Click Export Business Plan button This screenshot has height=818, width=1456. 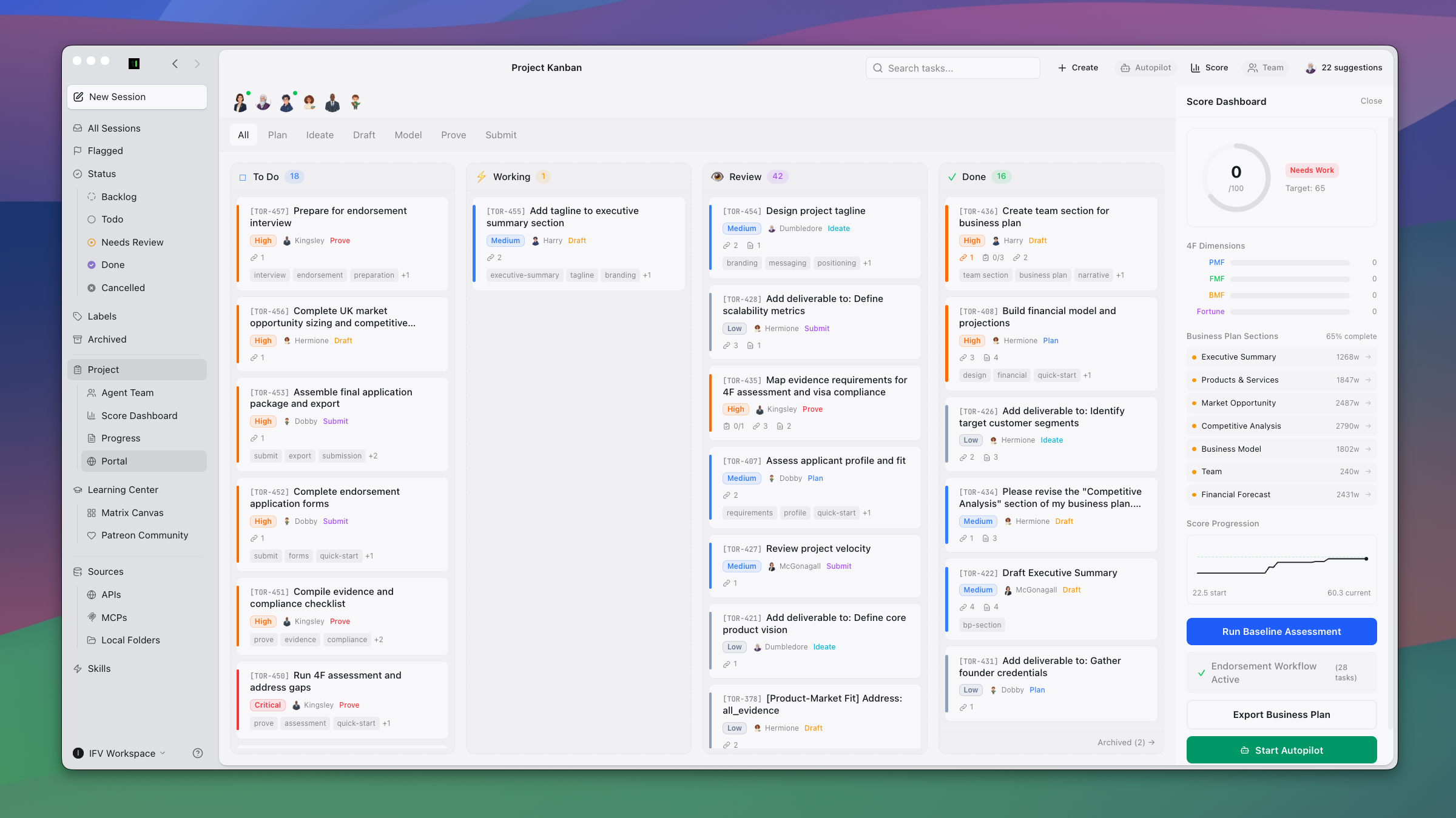click(1281, 715)
